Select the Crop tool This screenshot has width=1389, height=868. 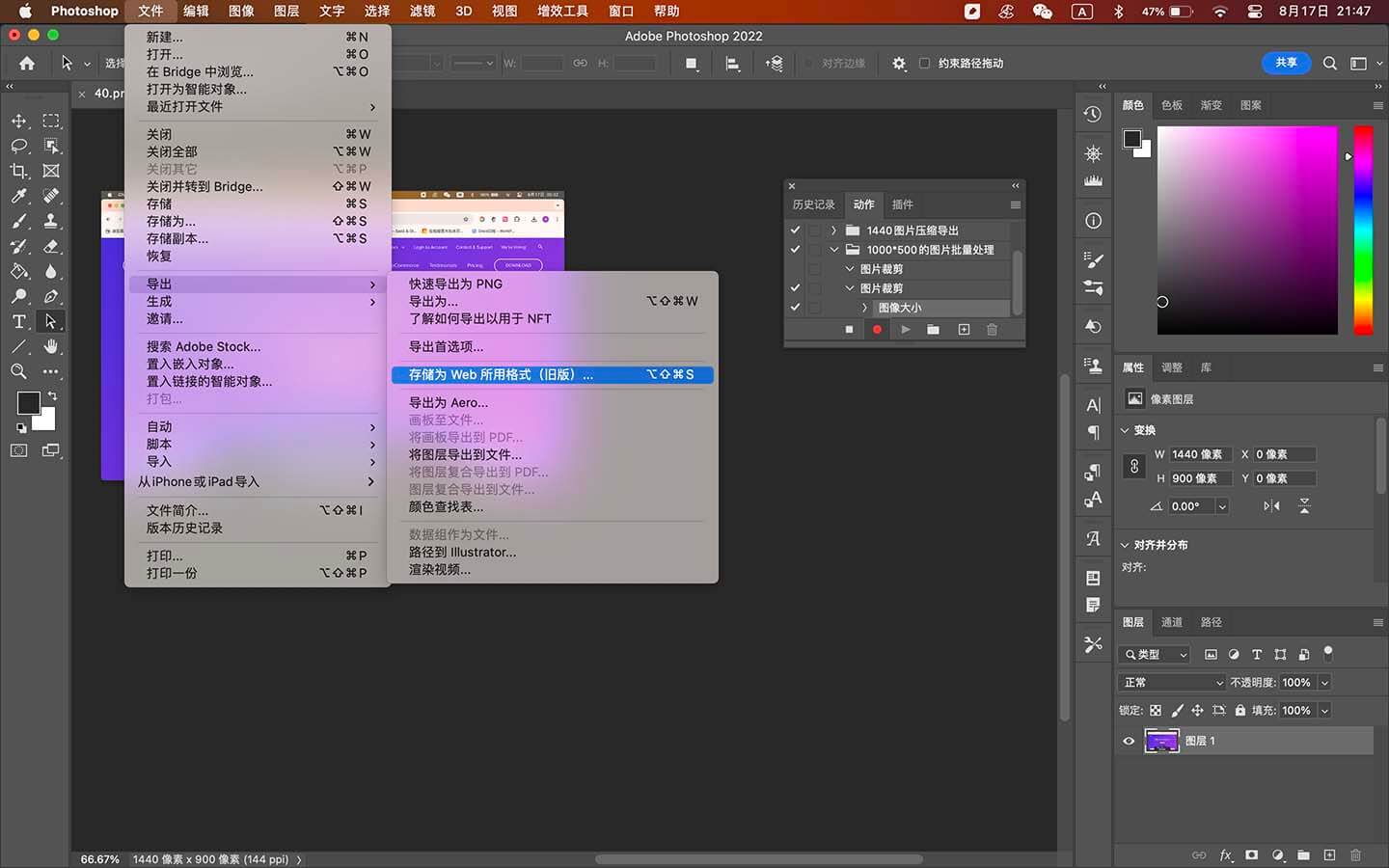[18, 171]
